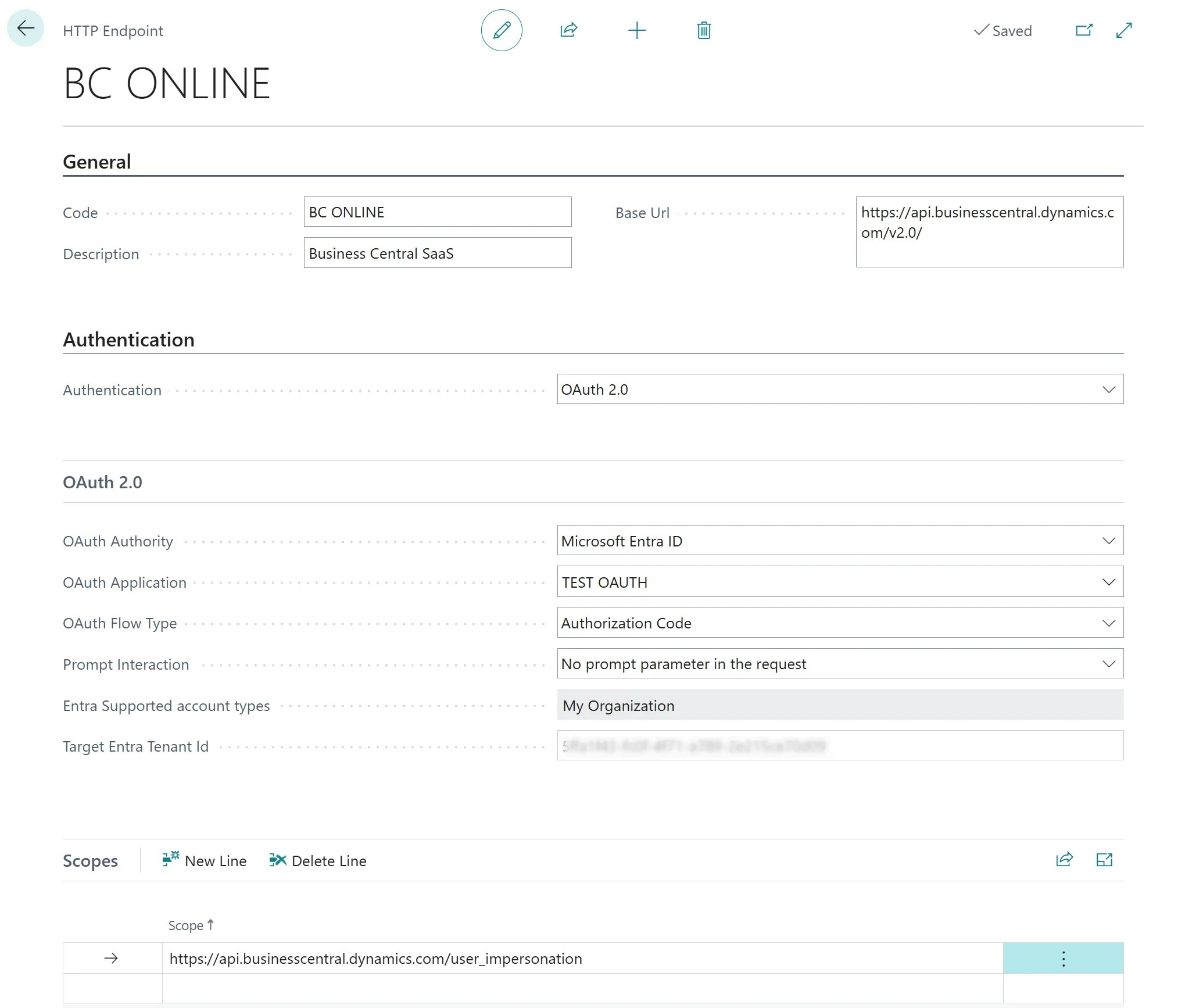Screen dimensions: 1203x1008
Task: Create a new record with plus icon
Action: (637, 30)
